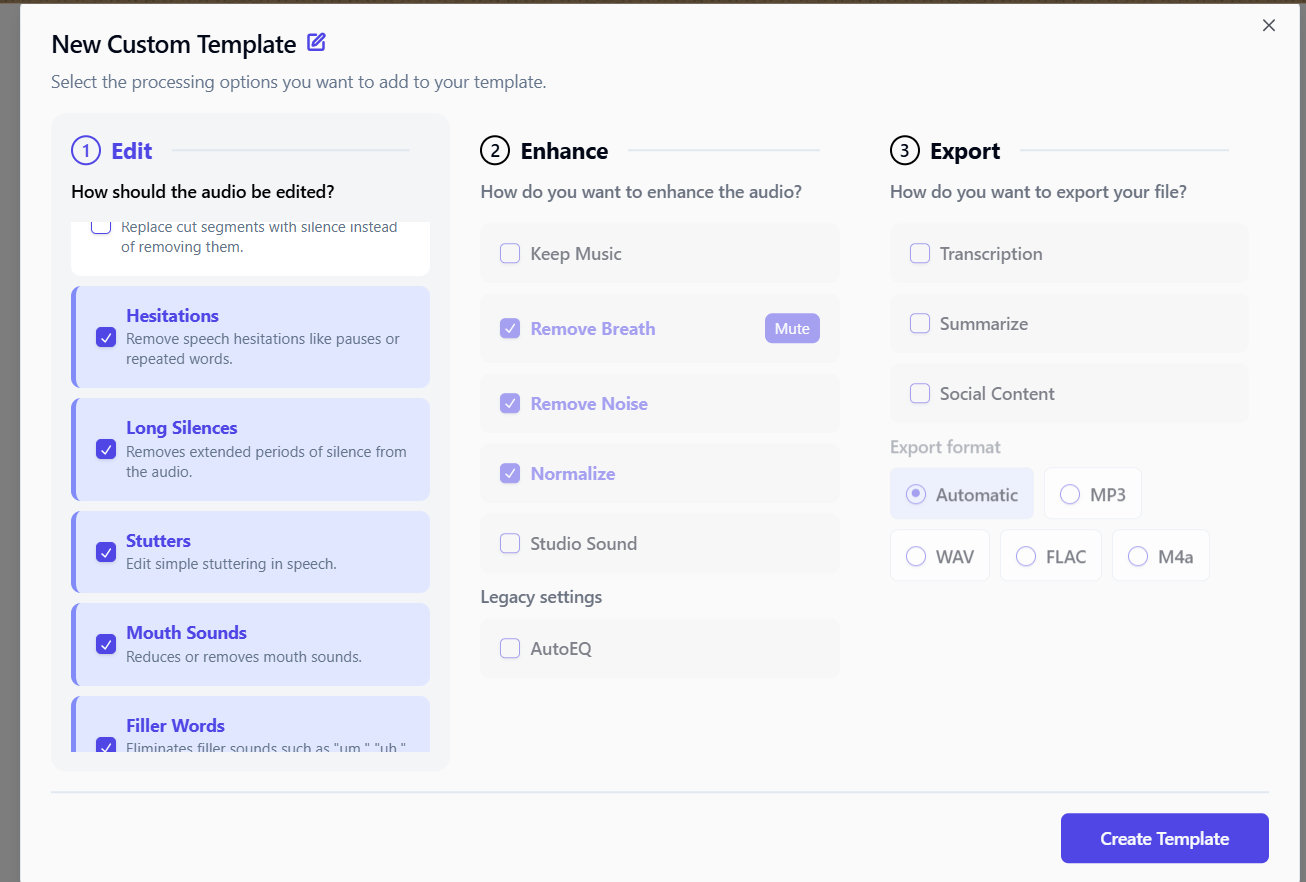Click the step 1 Edit heading
Screen dimensions: 1306x882
point(132,151)
